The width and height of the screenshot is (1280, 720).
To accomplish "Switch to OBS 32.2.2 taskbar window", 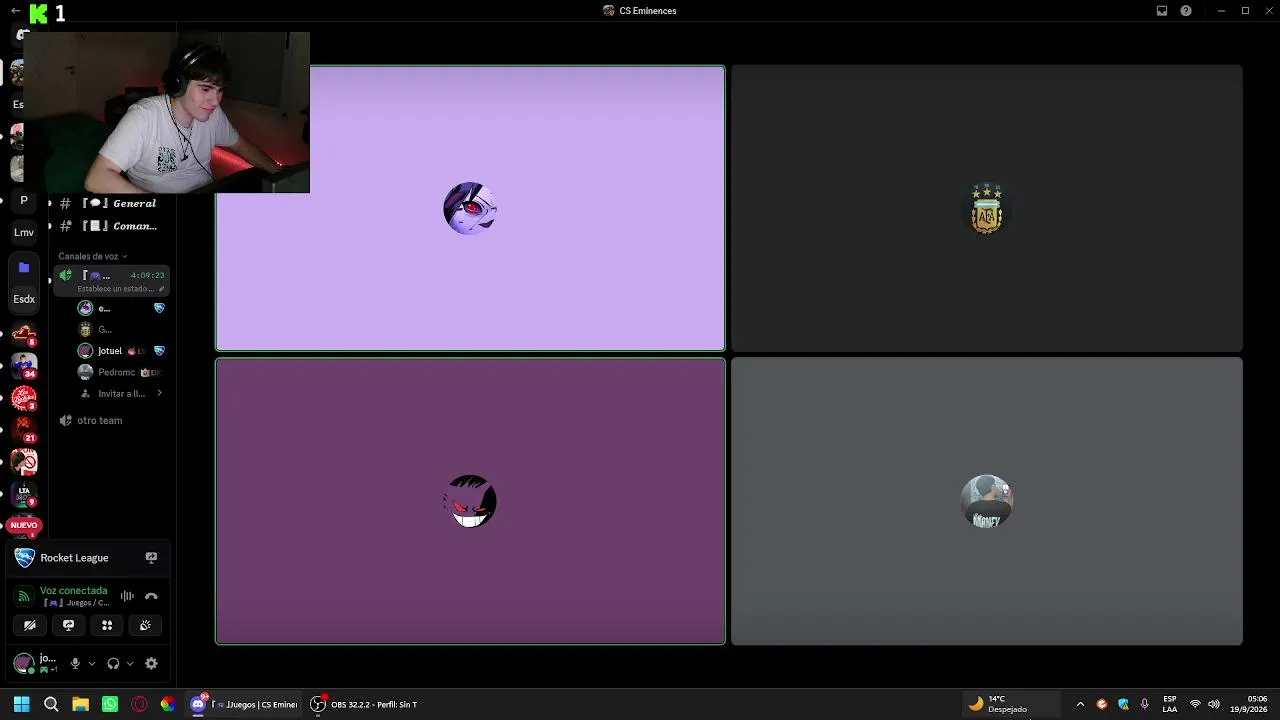I will click(364, 704).
